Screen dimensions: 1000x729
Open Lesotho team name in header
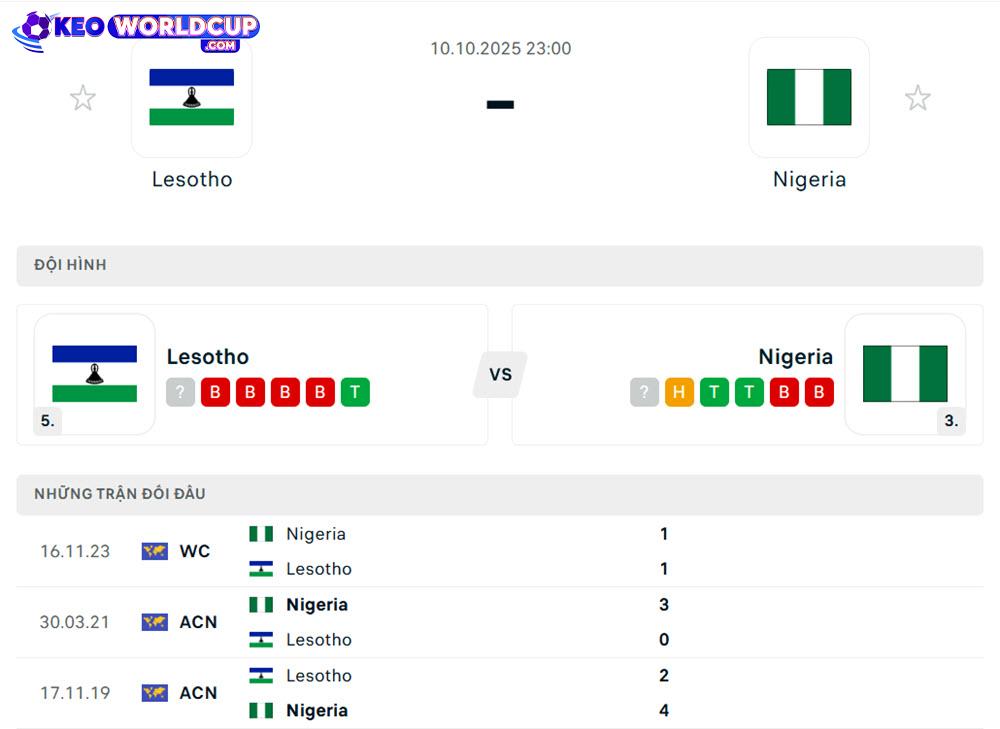point(192,180)
